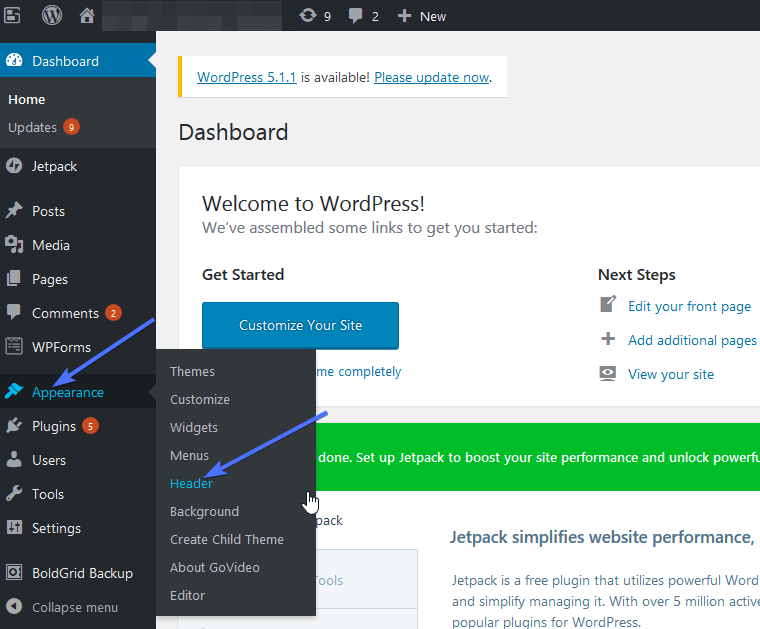Expand the New content dropdown

tap(422, 16)
